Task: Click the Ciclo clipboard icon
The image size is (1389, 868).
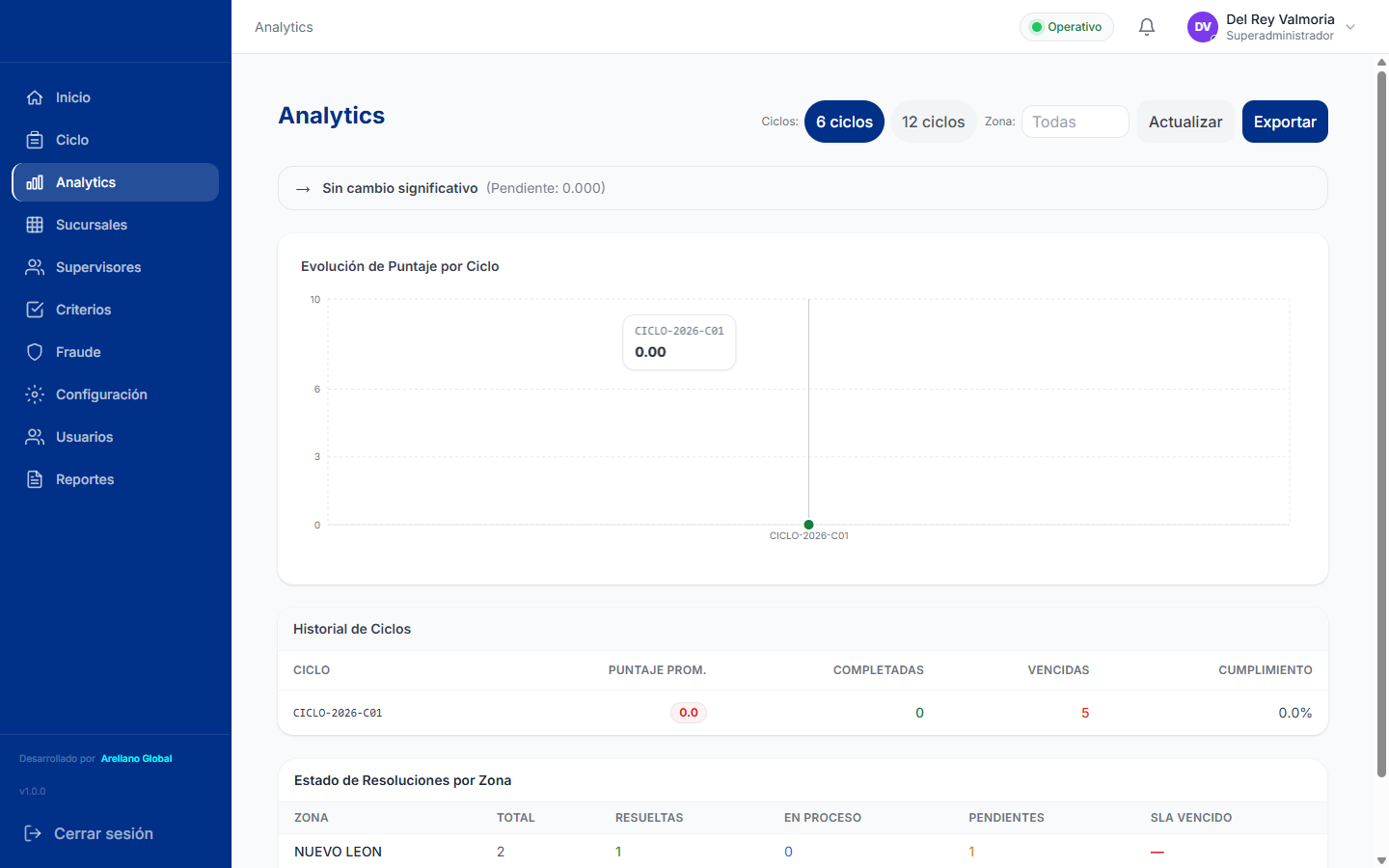Action: [35, 140]
